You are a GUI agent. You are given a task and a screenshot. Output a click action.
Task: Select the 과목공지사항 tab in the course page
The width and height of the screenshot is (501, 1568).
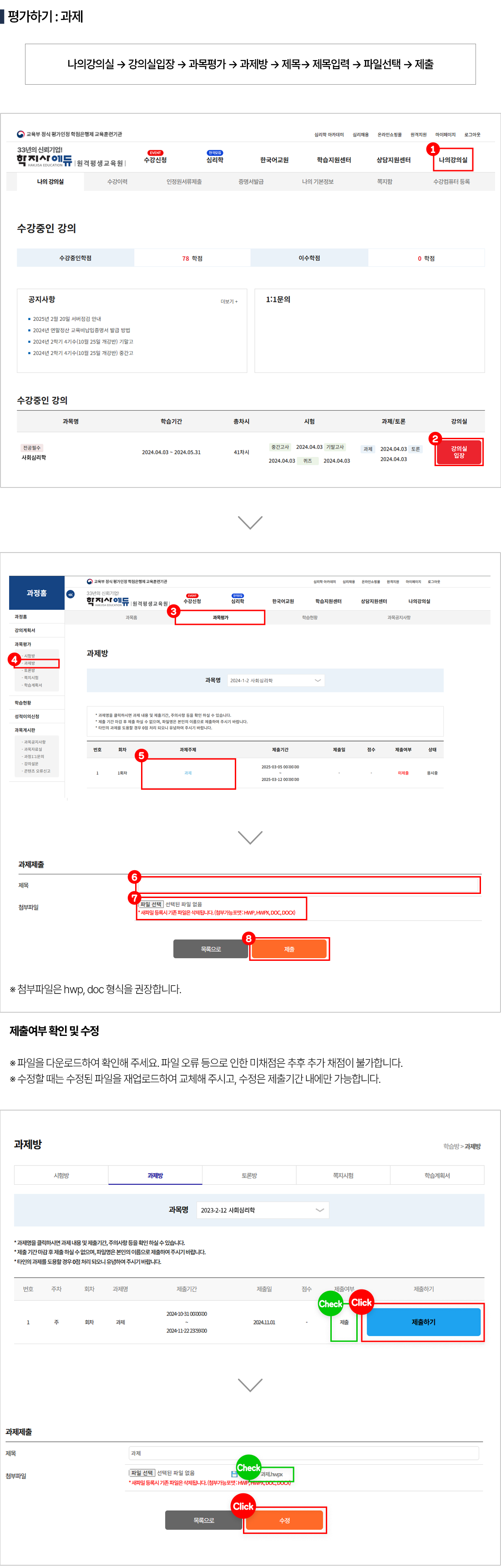(399, 617)
